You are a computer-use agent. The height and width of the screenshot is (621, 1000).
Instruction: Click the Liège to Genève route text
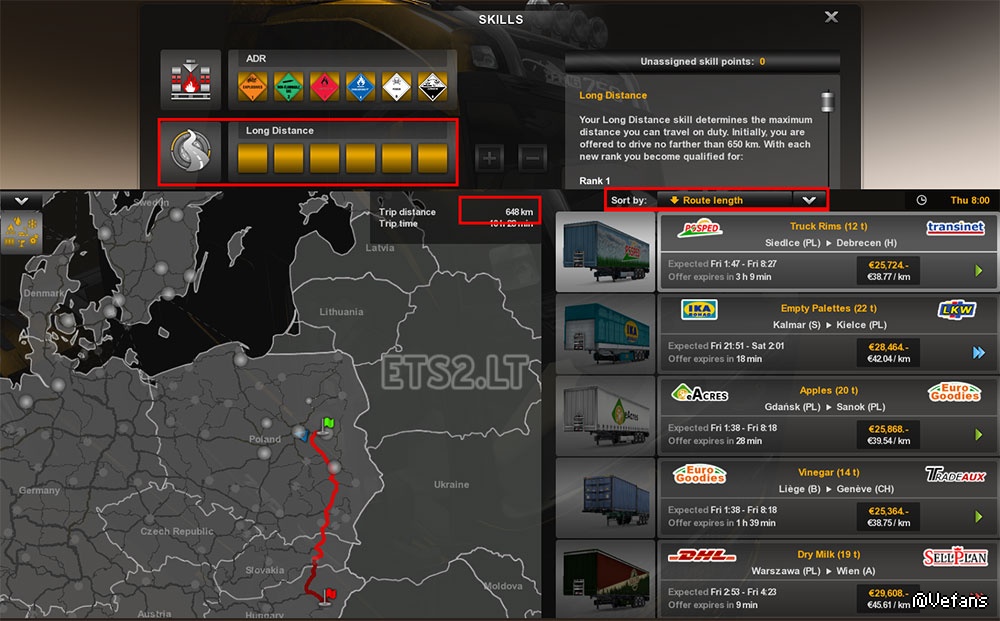(x=836, y=489)
